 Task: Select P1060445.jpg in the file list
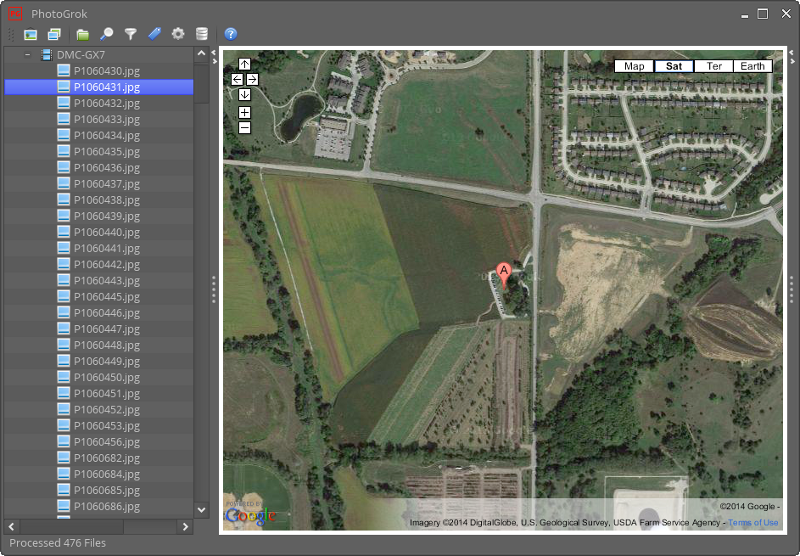(106, 297)
